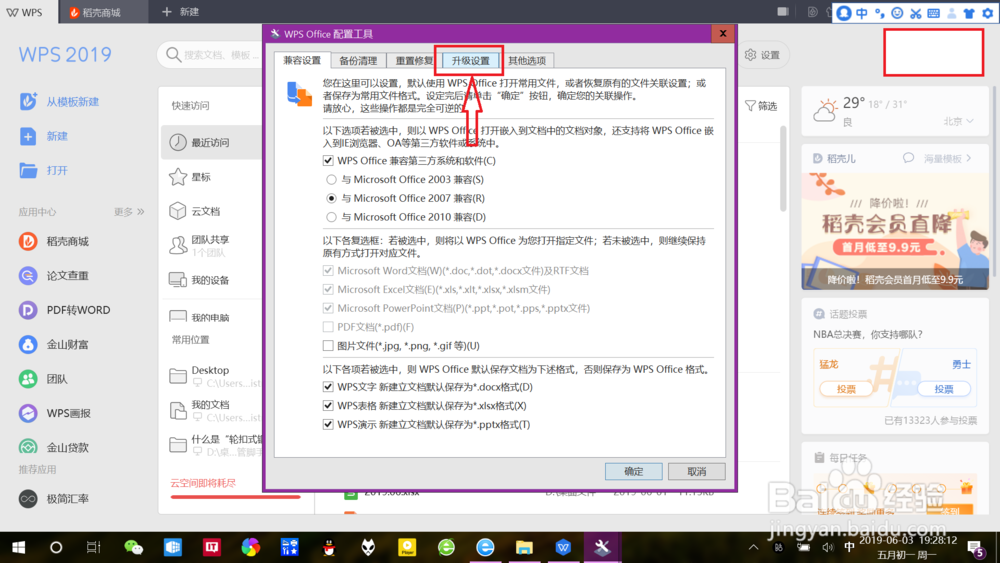Open 极简汇率 recommended app icon
Image resolution: width=1000 pixels, height=563 pixels.
point(28,499)
